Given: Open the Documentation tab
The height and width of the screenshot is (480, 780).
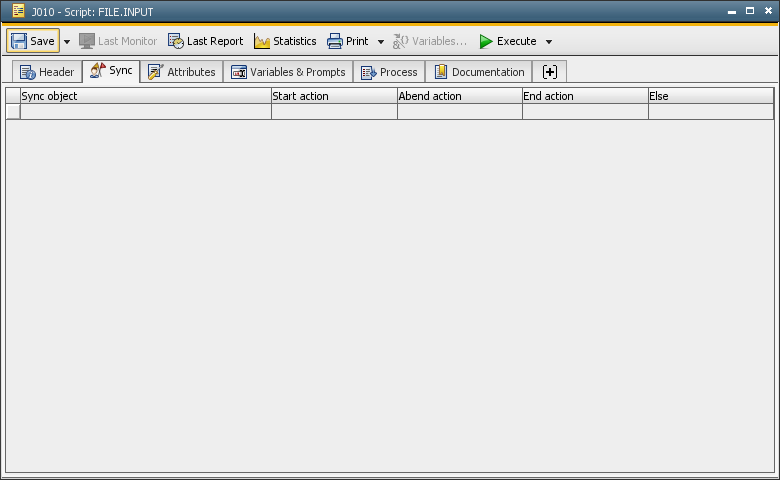Looking at the screenshot, I should coord(479,72).
